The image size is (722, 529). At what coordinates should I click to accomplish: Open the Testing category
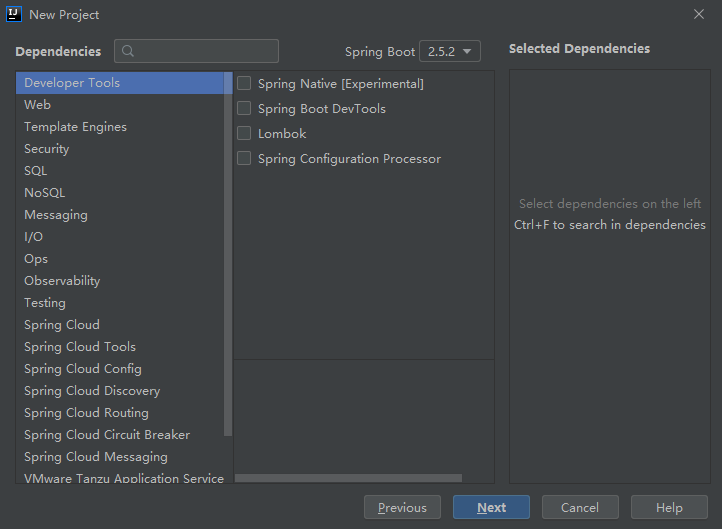click(120, 303)
